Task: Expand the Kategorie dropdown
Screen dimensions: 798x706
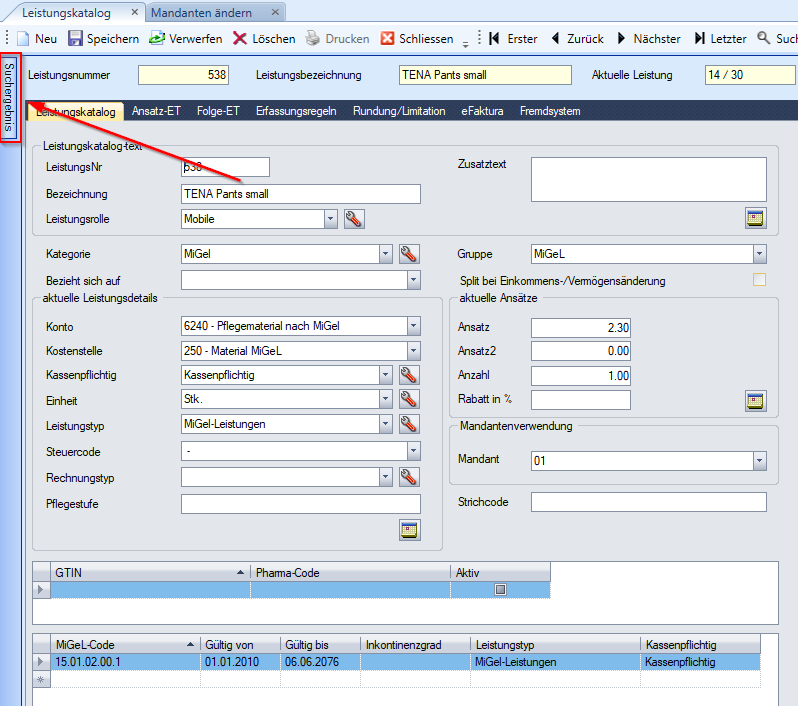Action: click(386, 254)
